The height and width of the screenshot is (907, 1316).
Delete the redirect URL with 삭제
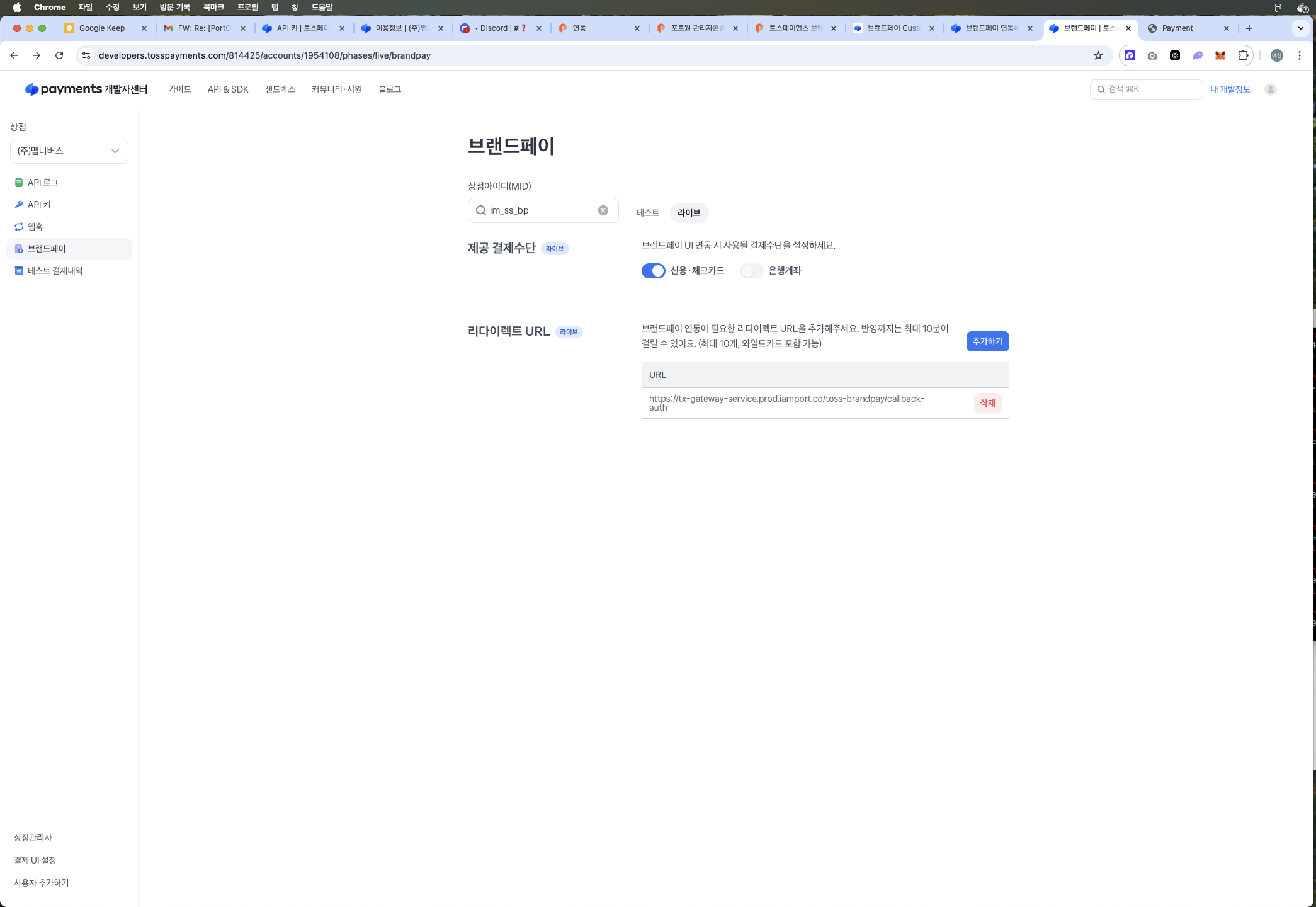click(987, 403)
